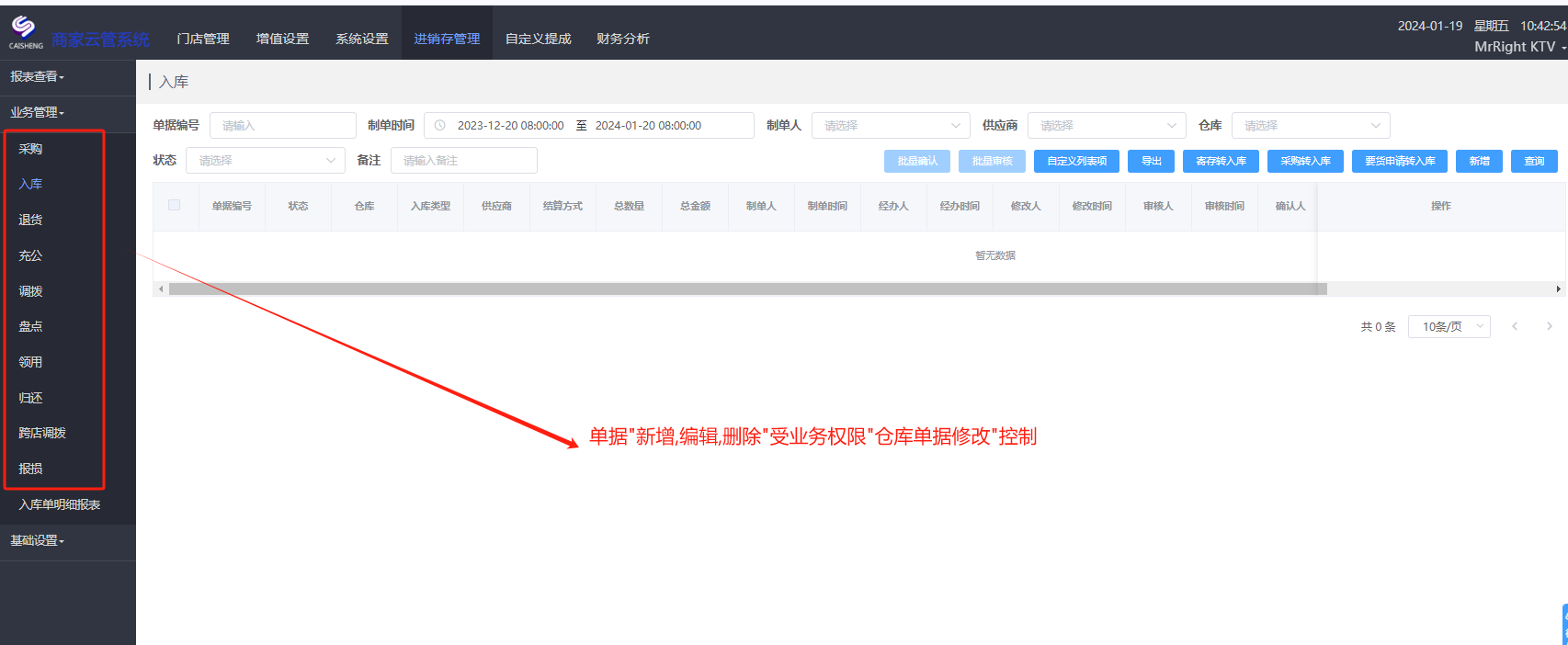This screenshot has width=1568, height=645.
Task: Collapse the 业务管理 sidebar section
Action: coord(38,113)
